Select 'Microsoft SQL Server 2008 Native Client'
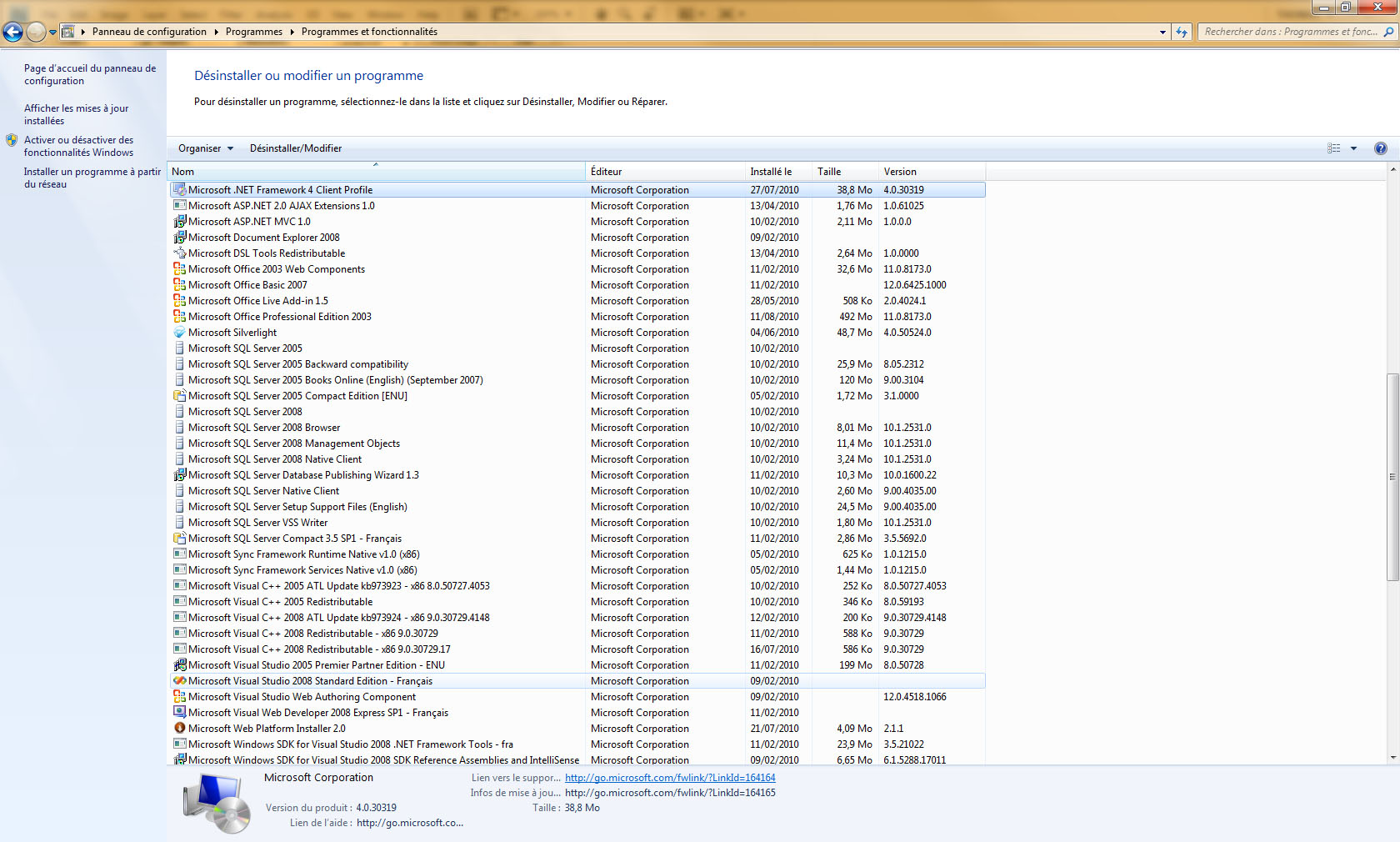Image resolution: width=1400 pixels, height=842 pixels. tap(577, 459)
